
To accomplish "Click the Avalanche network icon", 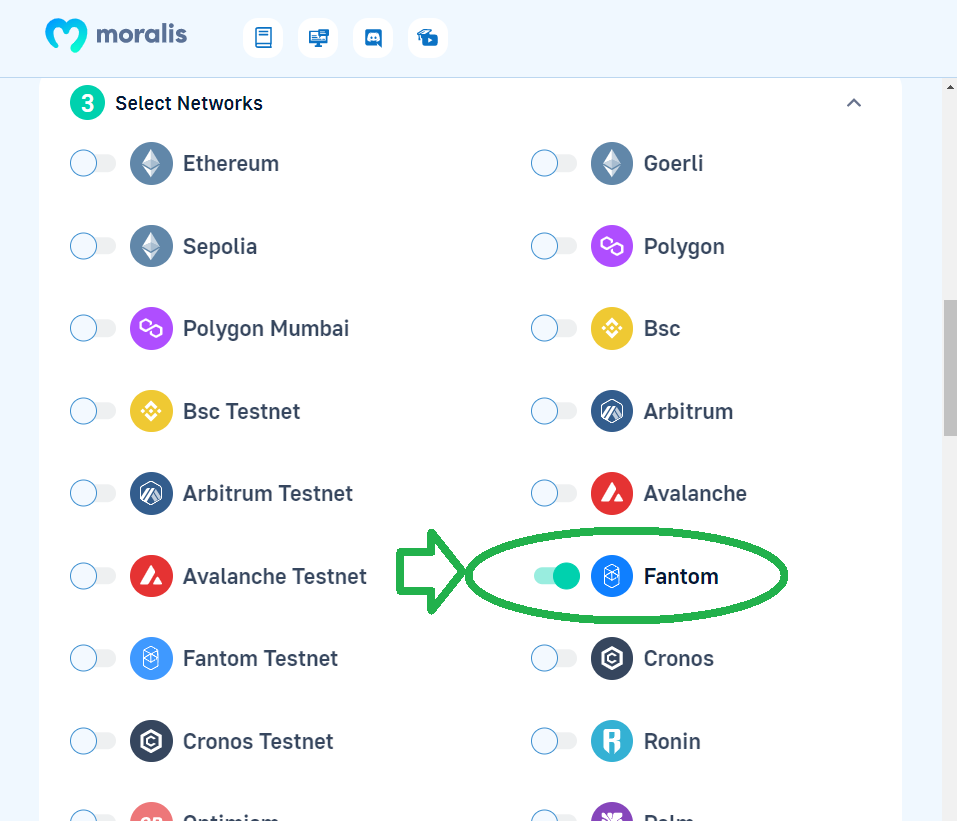I will coord(612,493).
